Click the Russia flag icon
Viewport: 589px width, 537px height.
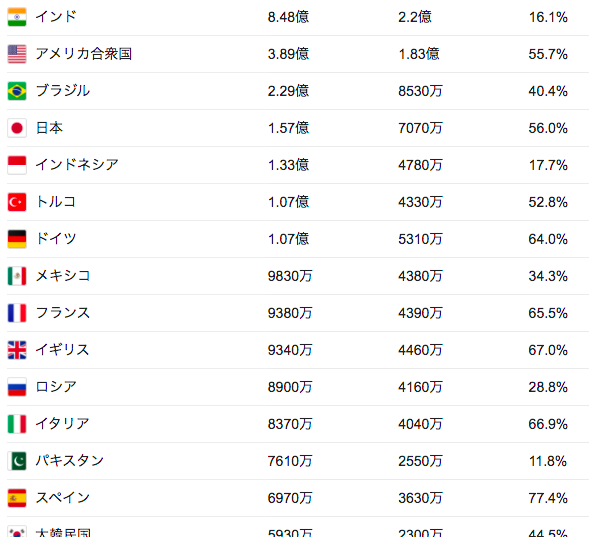coord(17,387)
